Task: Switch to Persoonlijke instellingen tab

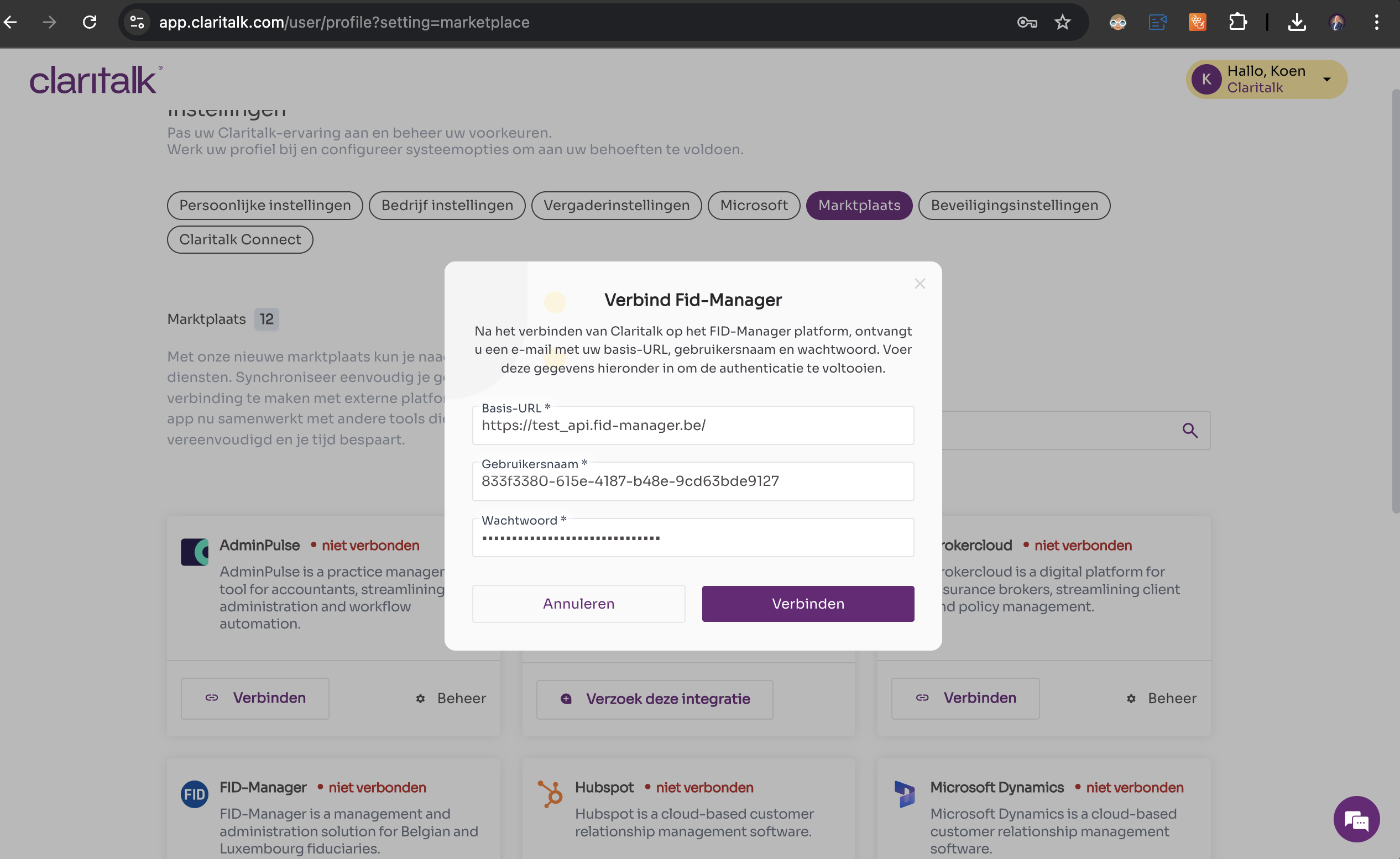Action: point(265,205)
